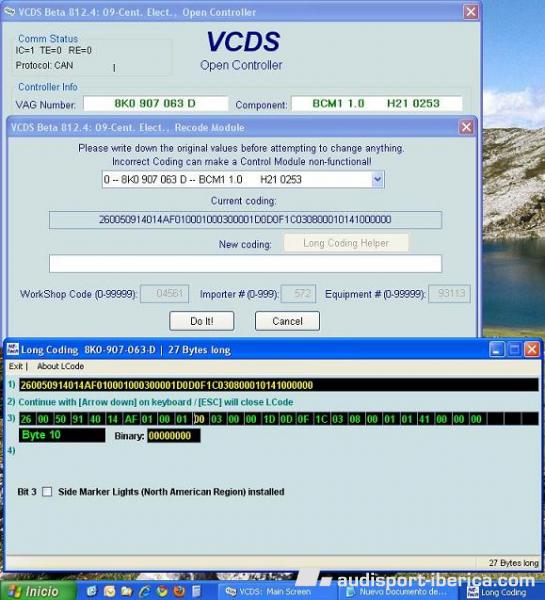Click the Do It! button

pyautogui.click(x=202, y=321)
